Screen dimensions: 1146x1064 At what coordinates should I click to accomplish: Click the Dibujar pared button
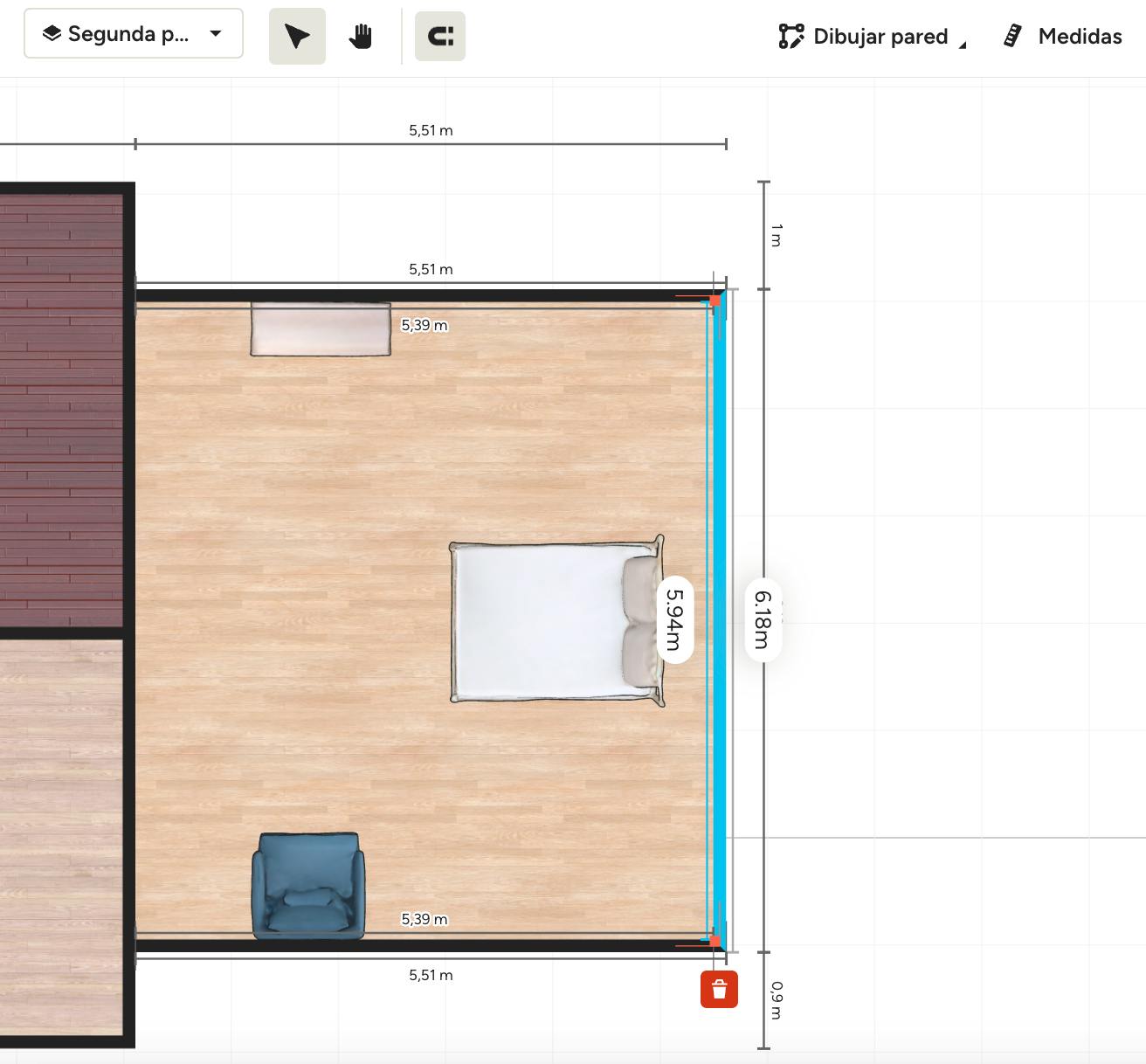(x=880, y=37)
